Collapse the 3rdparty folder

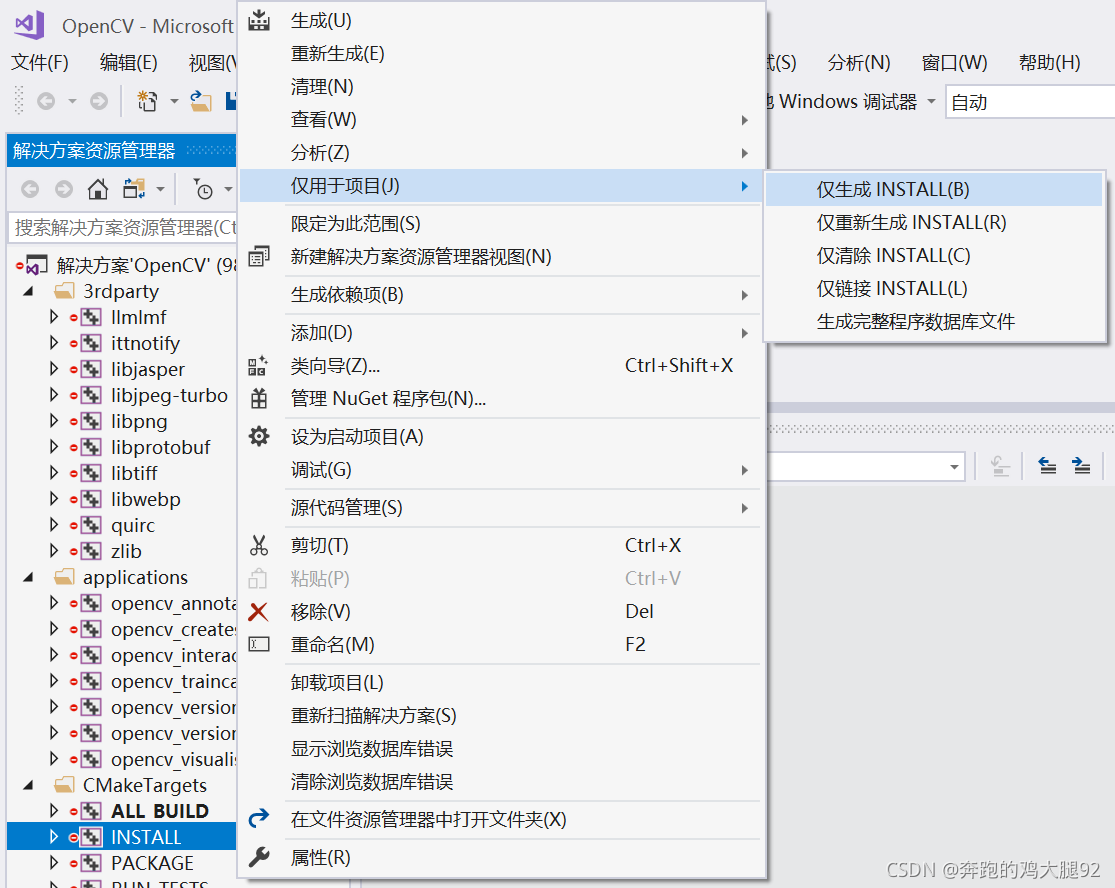(x=28, y=291)
